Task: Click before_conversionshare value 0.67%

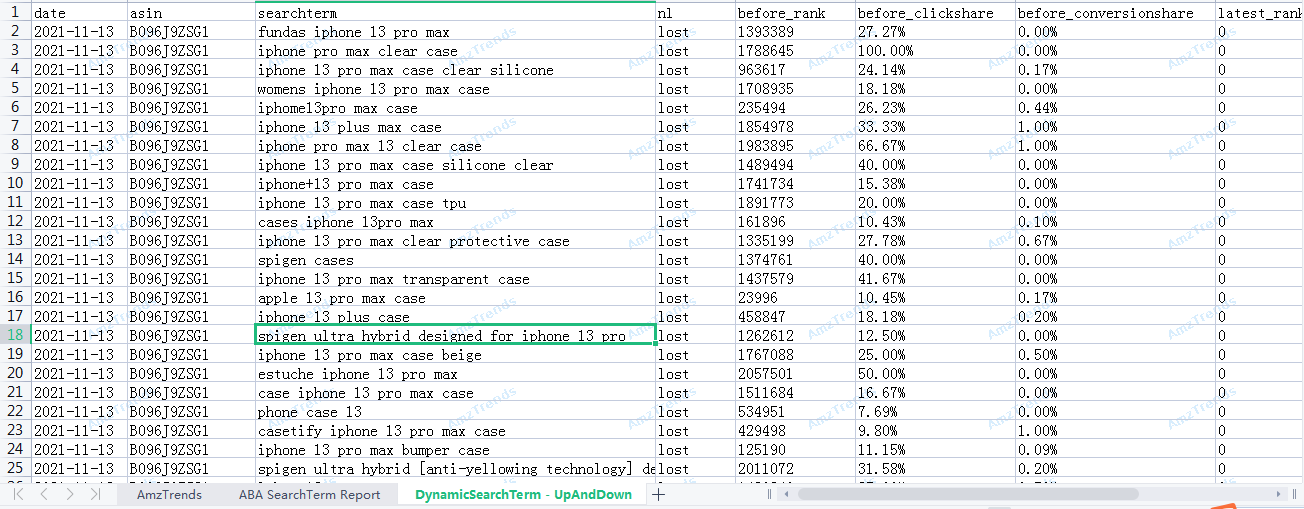Action: point(1115,241)
